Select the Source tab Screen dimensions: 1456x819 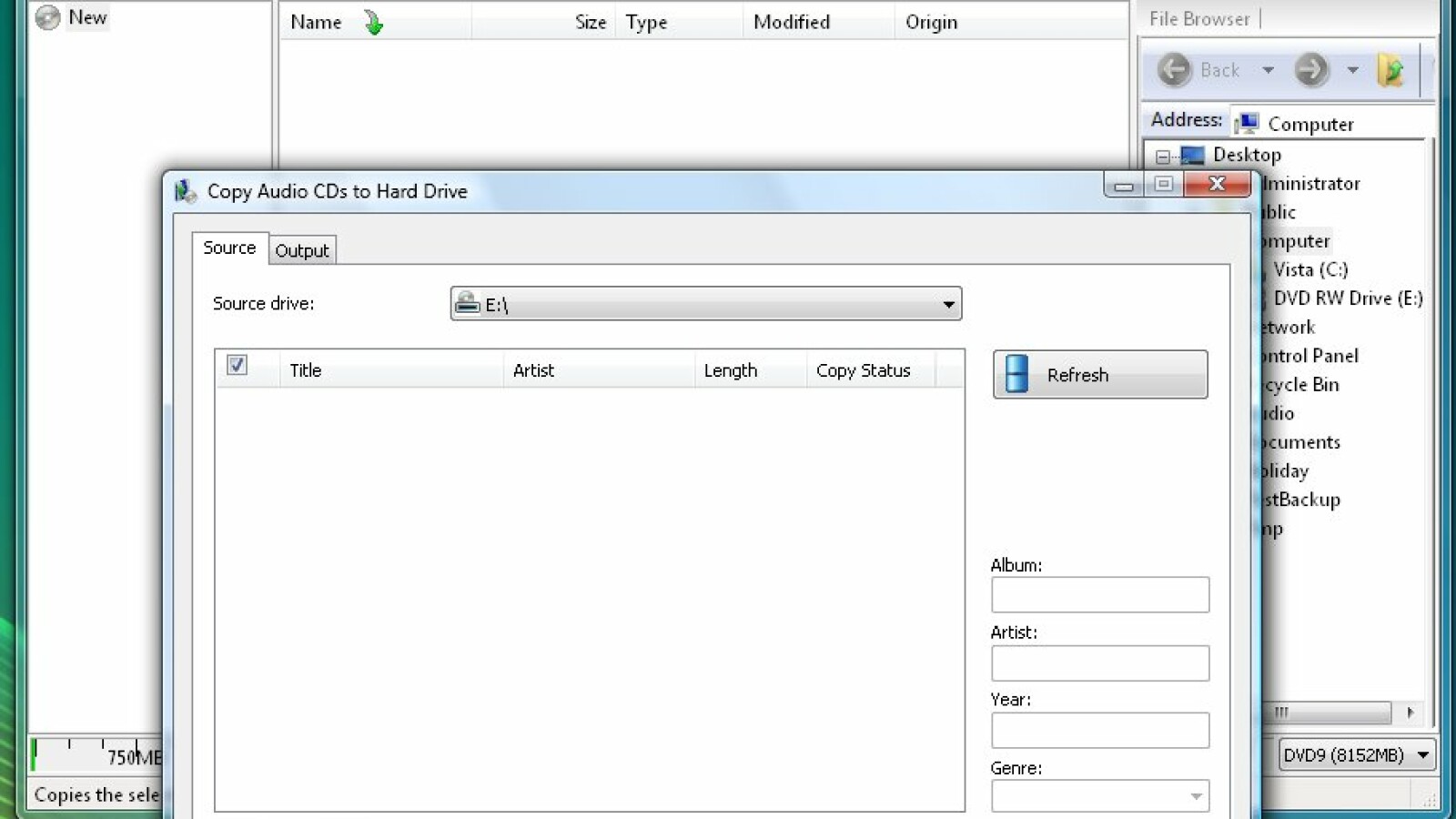229,248
